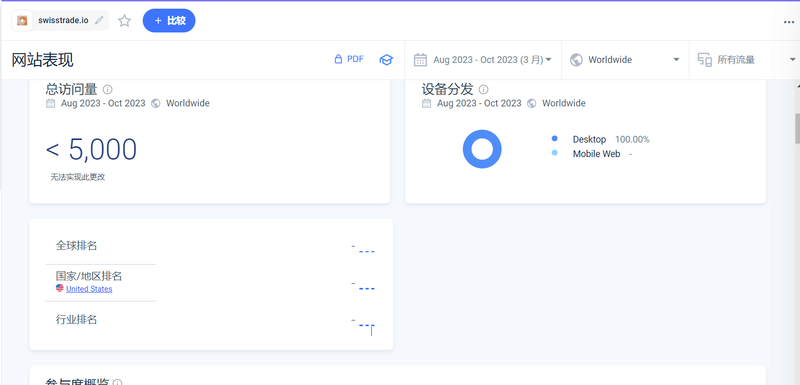The height and width of the screenshot is (385, 800).
Task: Star swisstrade.io as a favorite
Action: click(x=124, y=21)
